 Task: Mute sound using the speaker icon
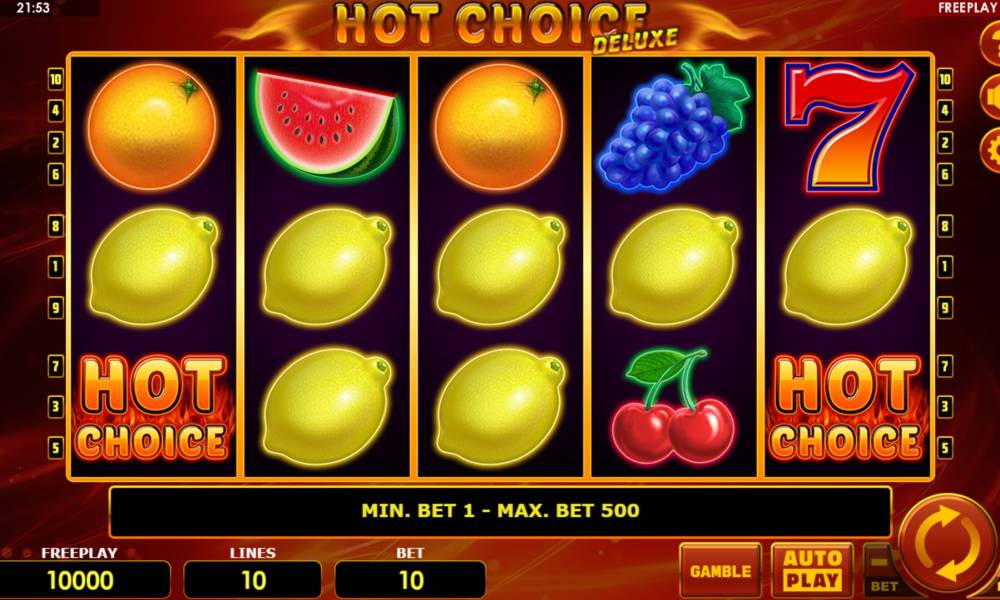coord(991,97)
